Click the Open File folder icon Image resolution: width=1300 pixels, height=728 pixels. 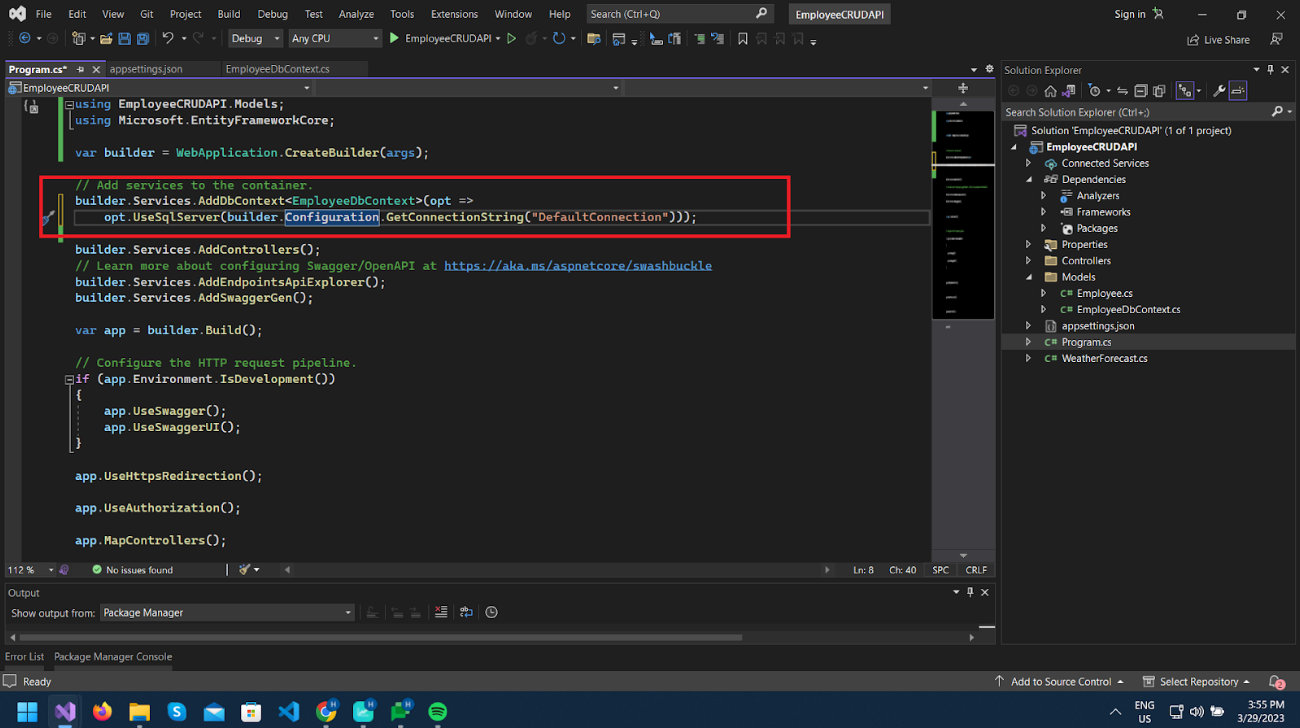click(x=106, y=39)
